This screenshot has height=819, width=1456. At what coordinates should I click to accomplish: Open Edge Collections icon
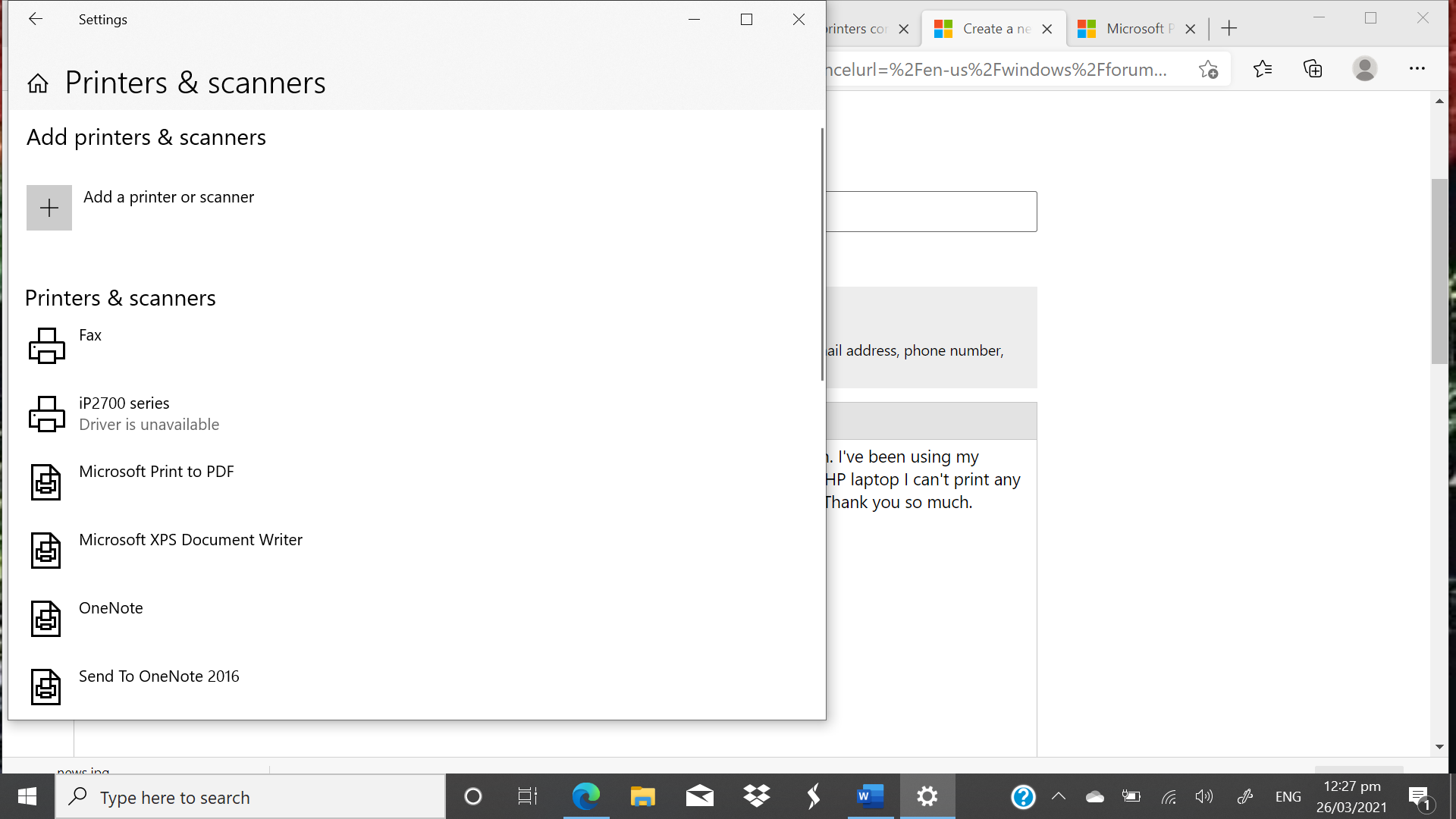(1313, 69)
